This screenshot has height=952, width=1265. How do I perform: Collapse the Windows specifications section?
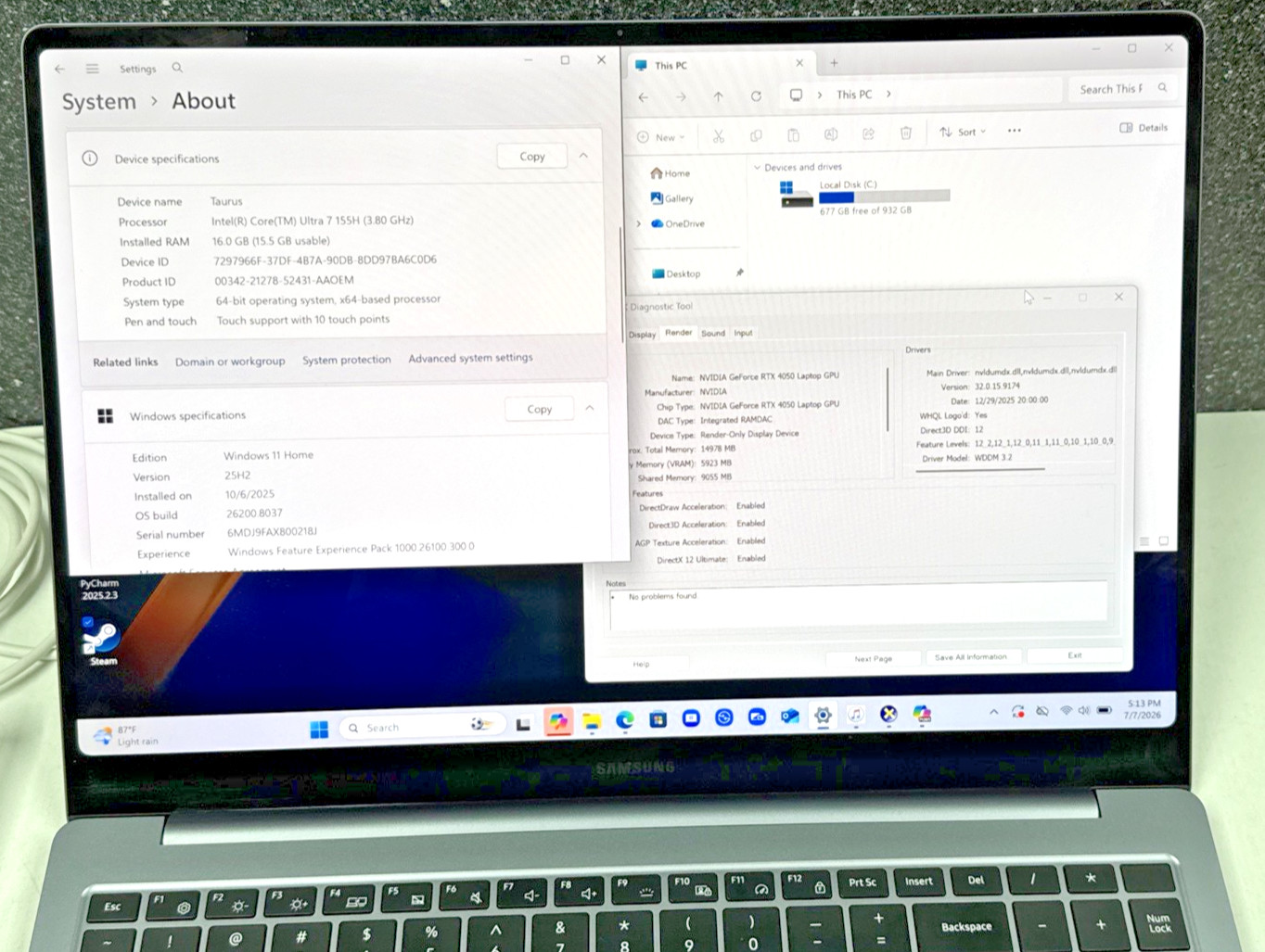pos(589,408)
